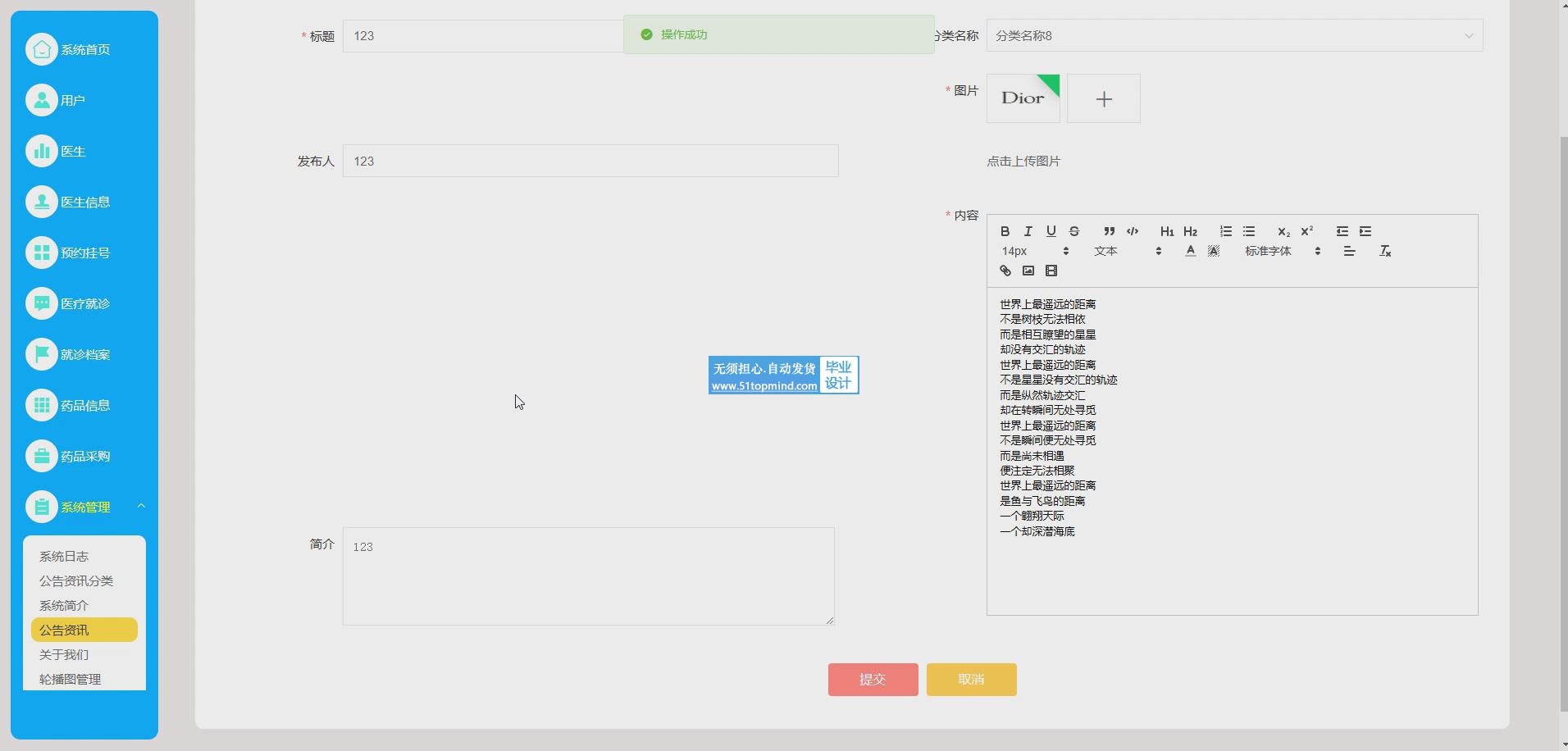
Task: Go to 轮播图管理 in the sidebar
Action: pyautogui.click(x=71, y=679)
